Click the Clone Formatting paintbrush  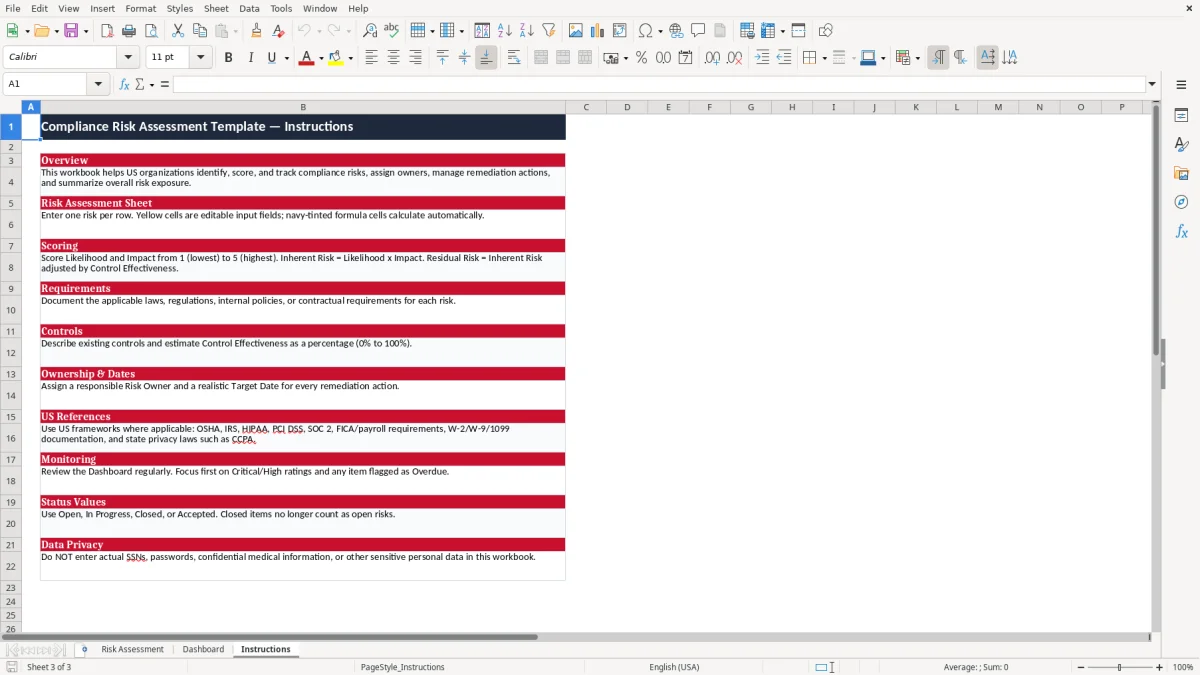[x=257, y=31]
